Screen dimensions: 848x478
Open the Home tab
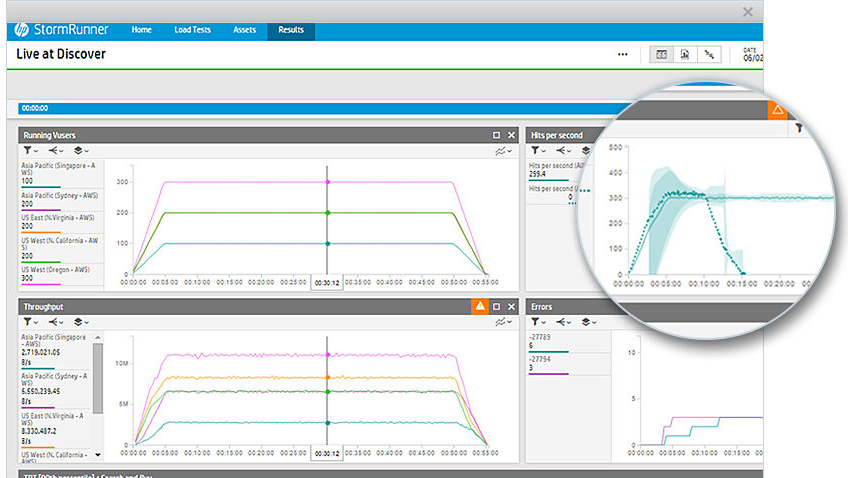(x=141, y=30)
